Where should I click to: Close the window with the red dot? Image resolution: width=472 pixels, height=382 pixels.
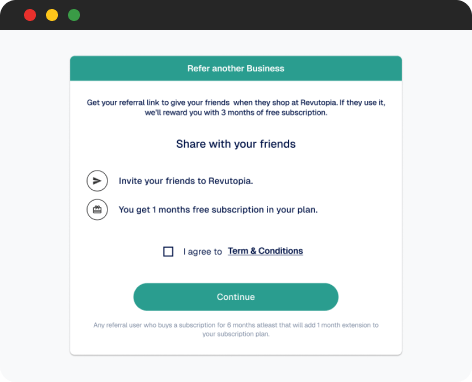tap(30, 15)
